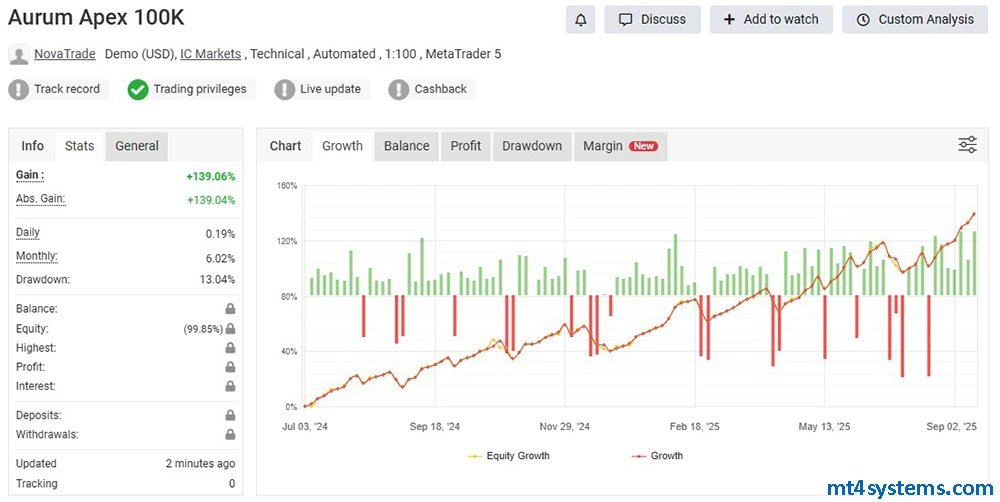This screenshot has height=502, width=1000.
Task: Open the General tab
Action: [x=137, y=146]
